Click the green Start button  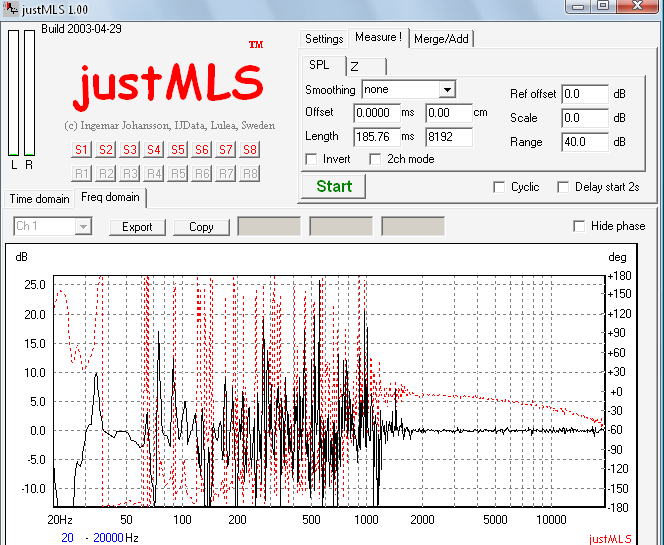(x=334, y=186)
